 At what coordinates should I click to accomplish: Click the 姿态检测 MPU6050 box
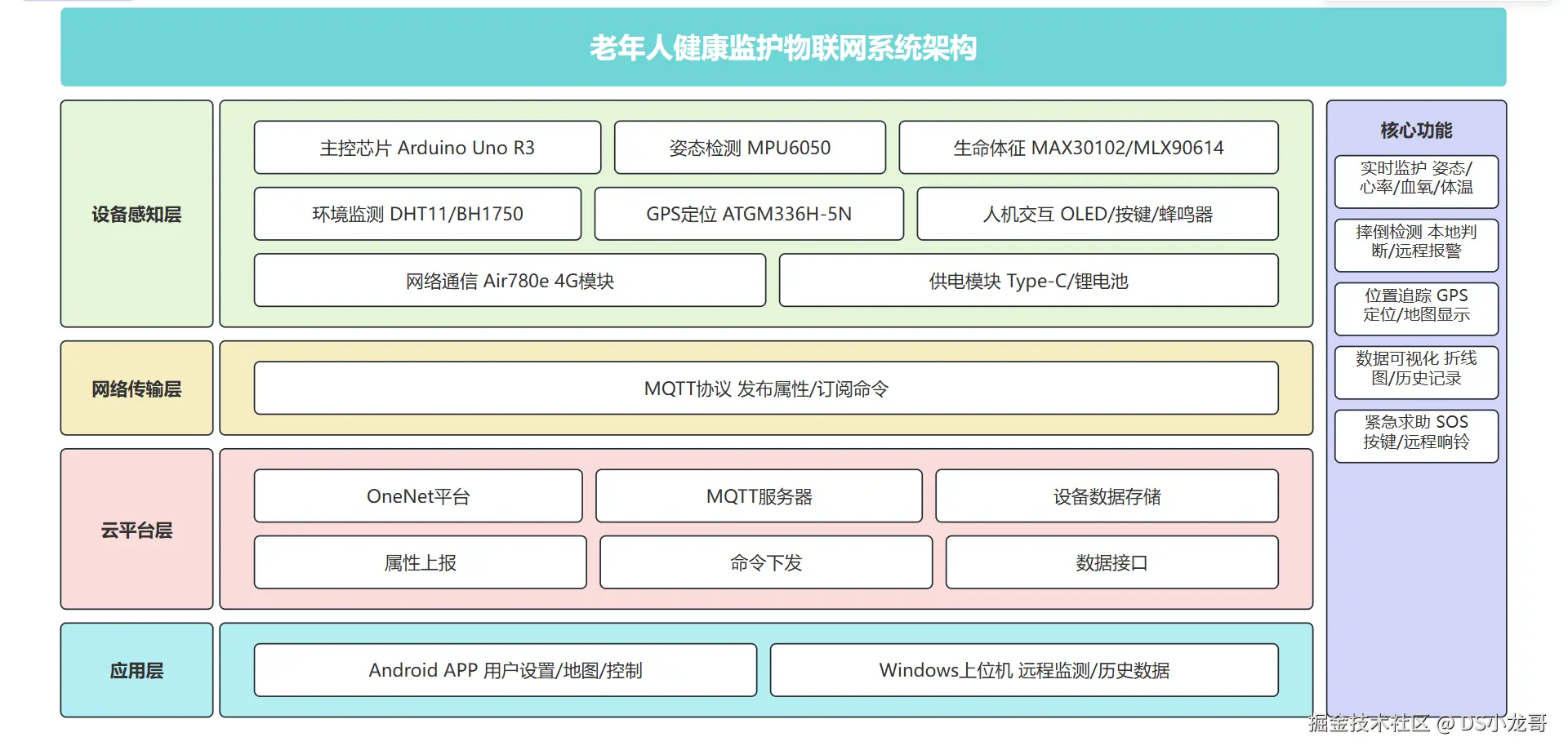coord(750,148)
